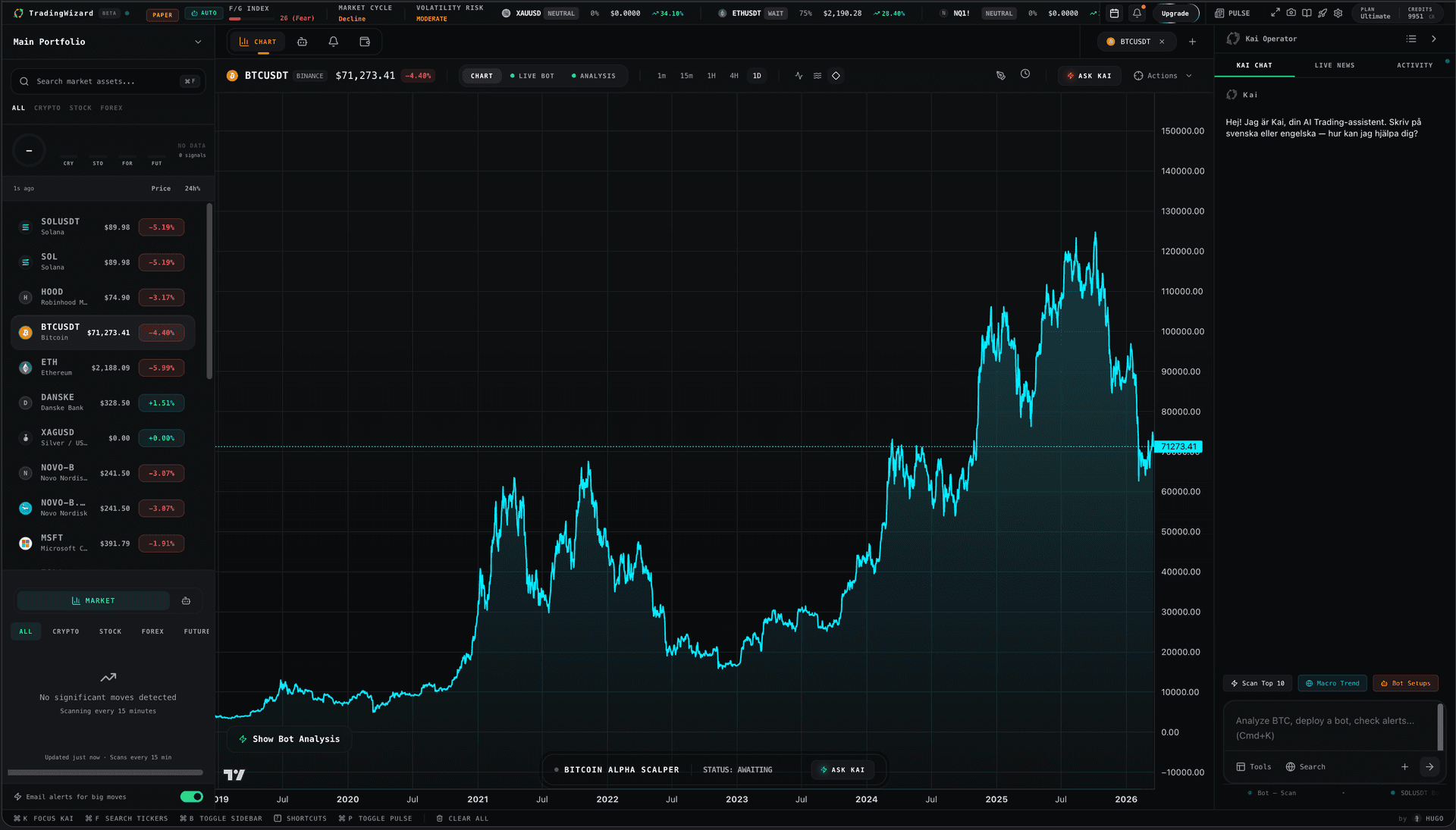Select the DANSKE Danske Bank watchlist row
1456x830 pixels.
[x=102, y=402]
